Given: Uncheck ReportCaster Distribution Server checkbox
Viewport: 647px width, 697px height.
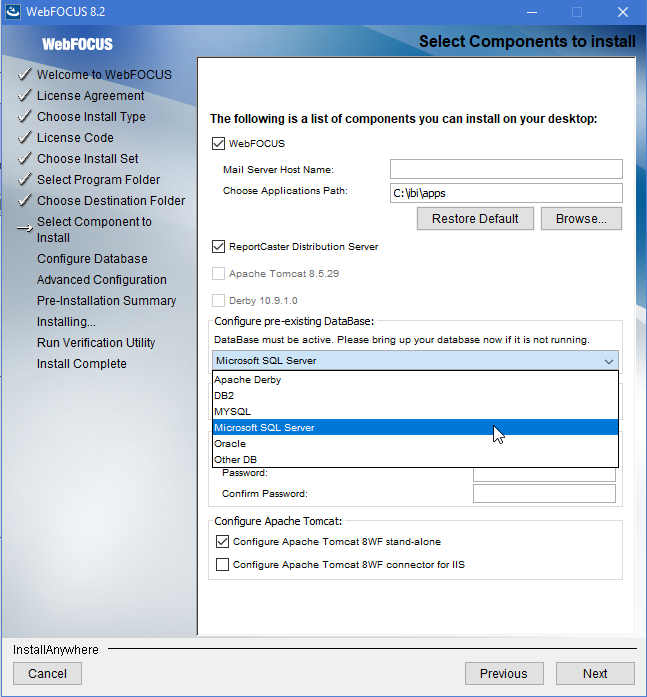Looking at the screenshot, I should pos(218,246).
